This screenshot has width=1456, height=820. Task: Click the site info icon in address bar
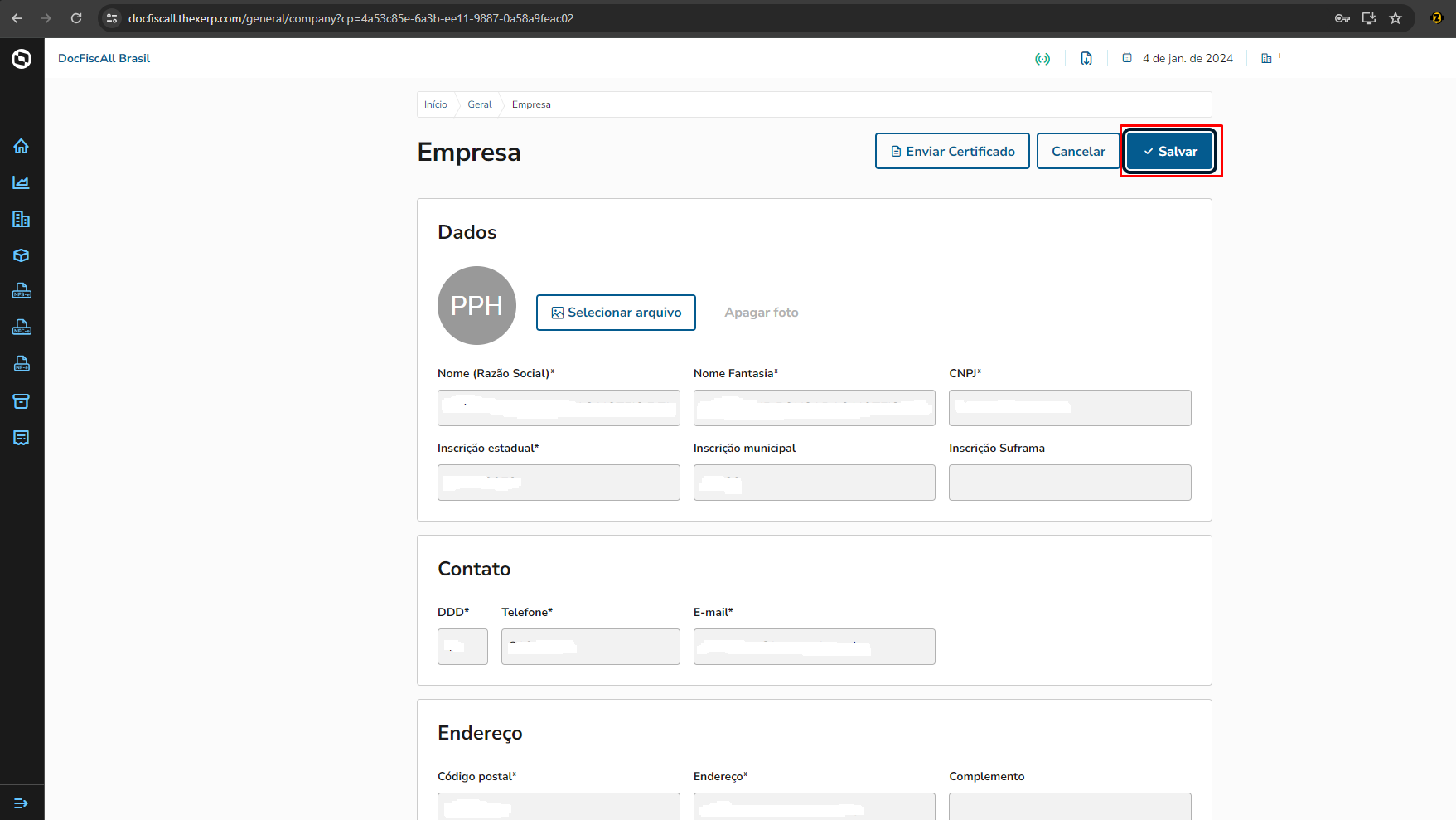pyautogui.click(x=112, y=18)
